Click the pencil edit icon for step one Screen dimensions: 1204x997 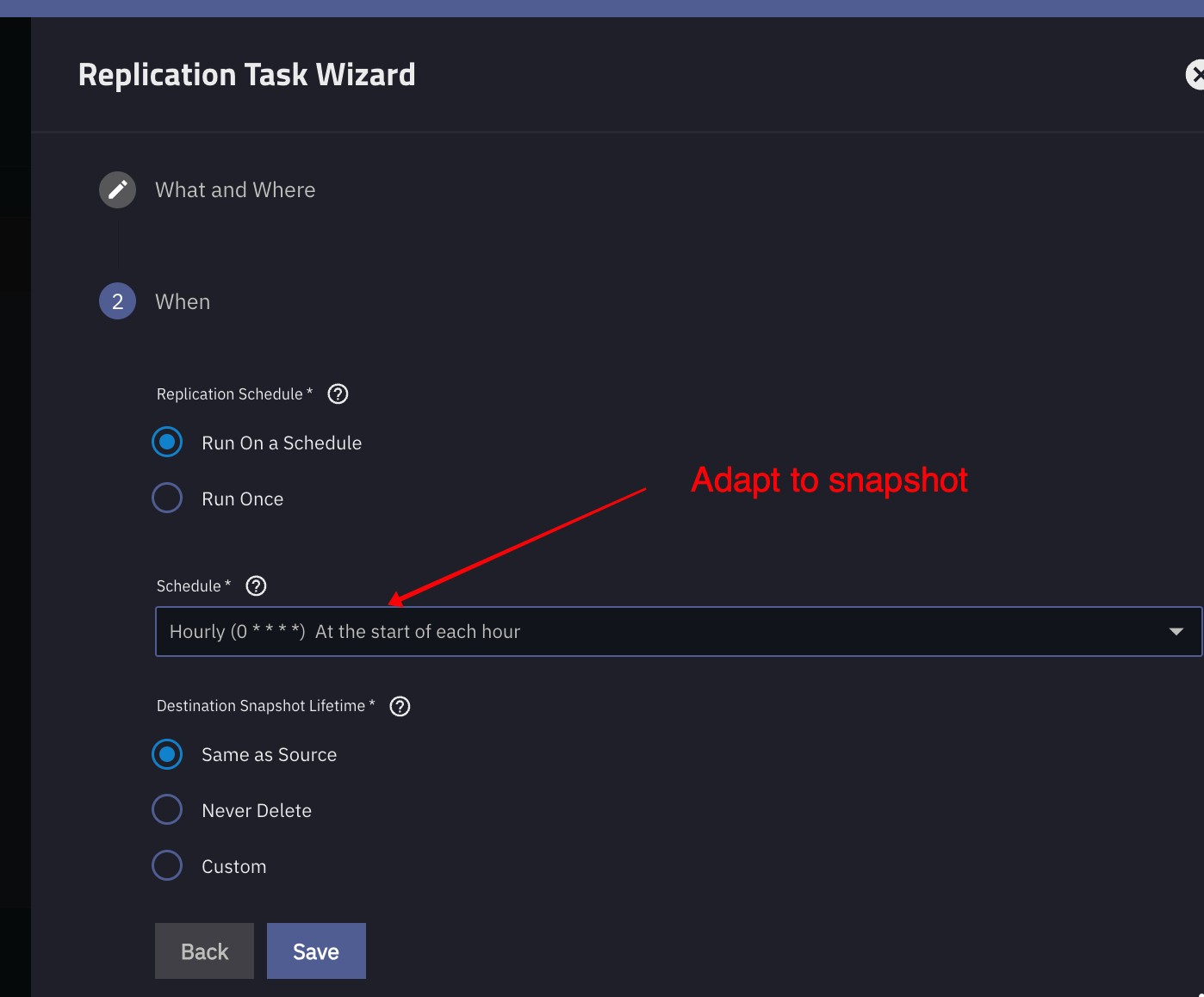pyautogui.click(x=118, y=189)
